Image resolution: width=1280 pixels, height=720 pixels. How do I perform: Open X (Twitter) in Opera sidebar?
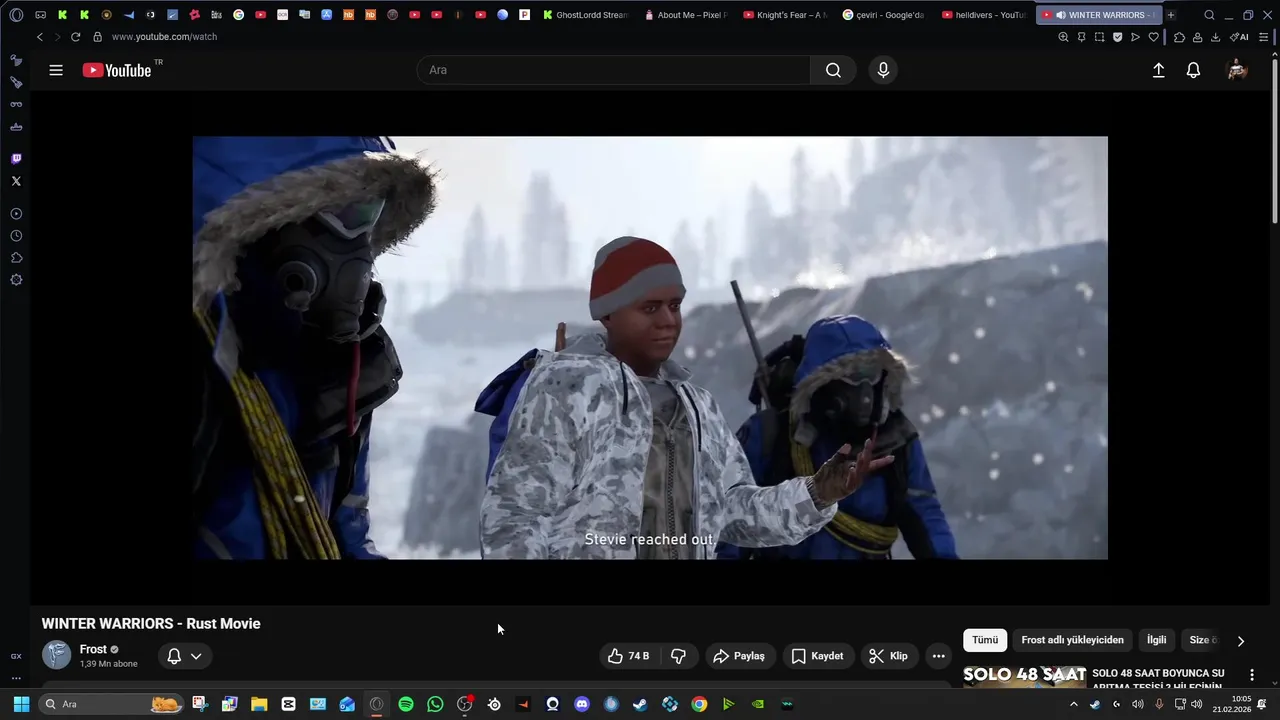(x=16, y=181)
